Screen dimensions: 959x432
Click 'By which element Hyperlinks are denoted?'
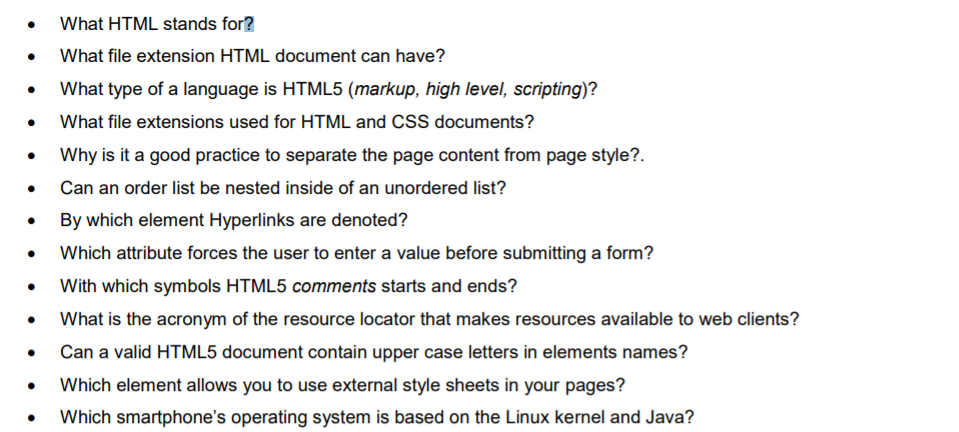[x=234, y=220]
